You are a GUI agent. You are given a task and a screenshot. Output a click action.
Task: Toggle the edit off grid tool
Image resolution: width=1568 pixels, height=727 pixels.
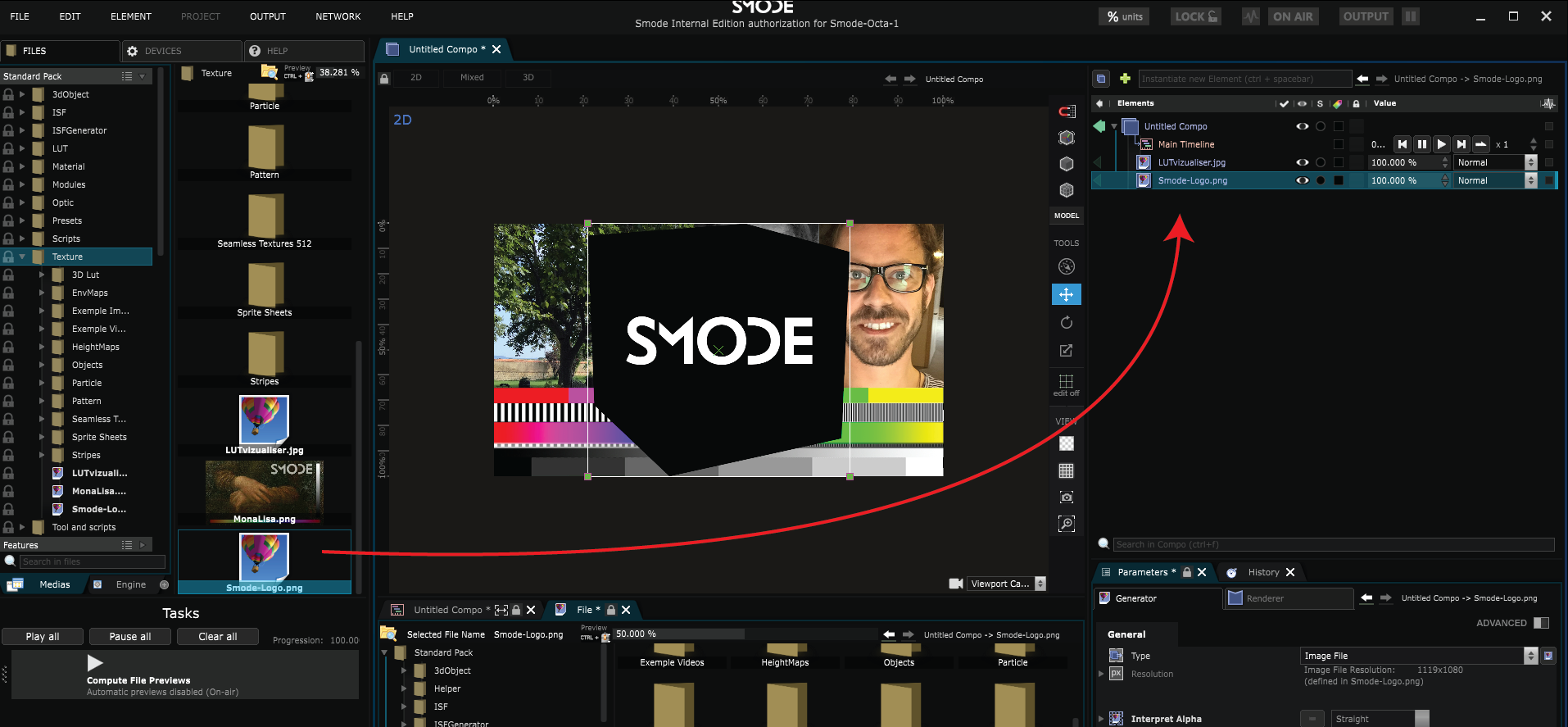click(x=1066, y=384)
